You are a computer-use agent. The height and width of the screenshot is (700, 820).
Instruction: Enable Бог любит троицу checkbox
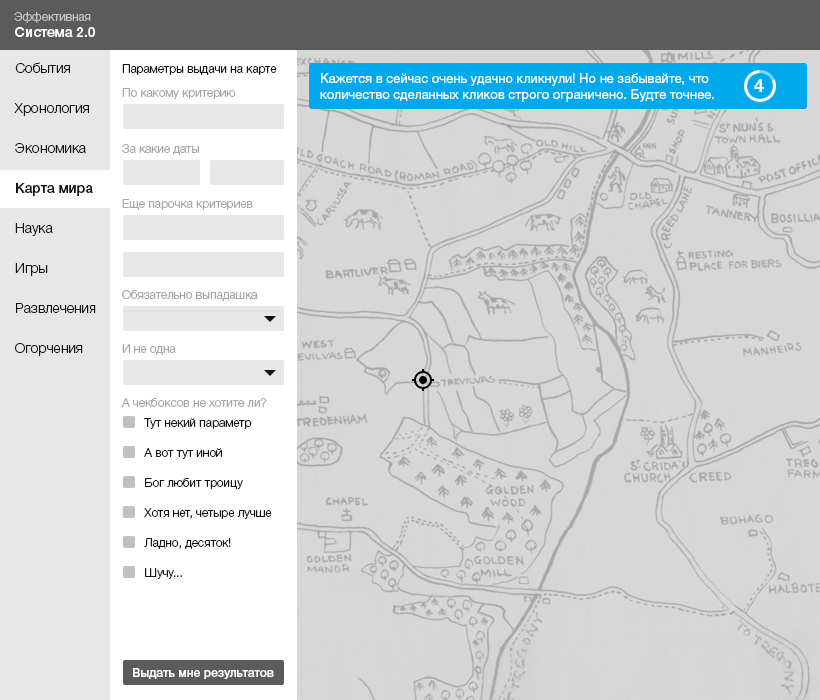tap(129, 482)
